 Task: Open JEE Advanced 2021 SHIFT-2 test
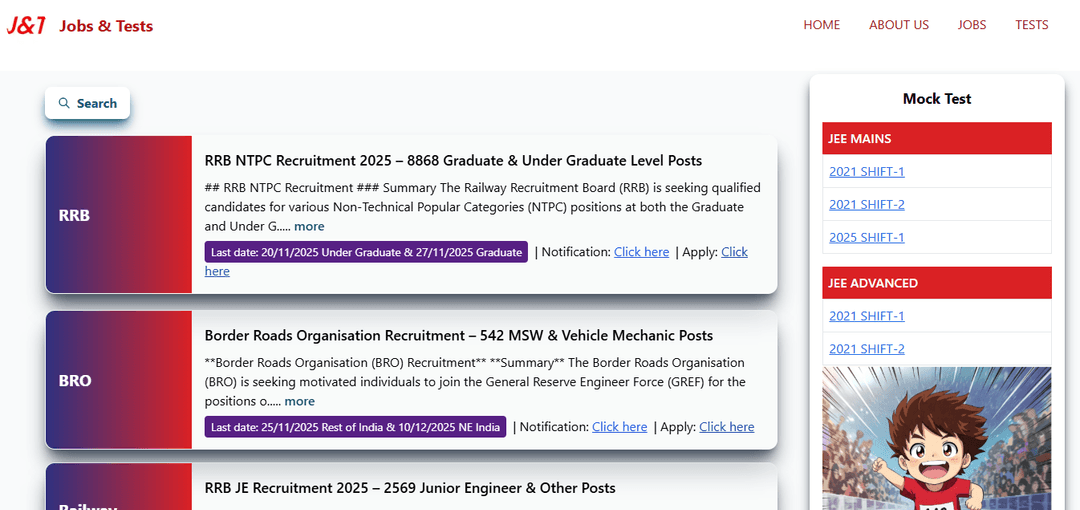click(866, 349)
